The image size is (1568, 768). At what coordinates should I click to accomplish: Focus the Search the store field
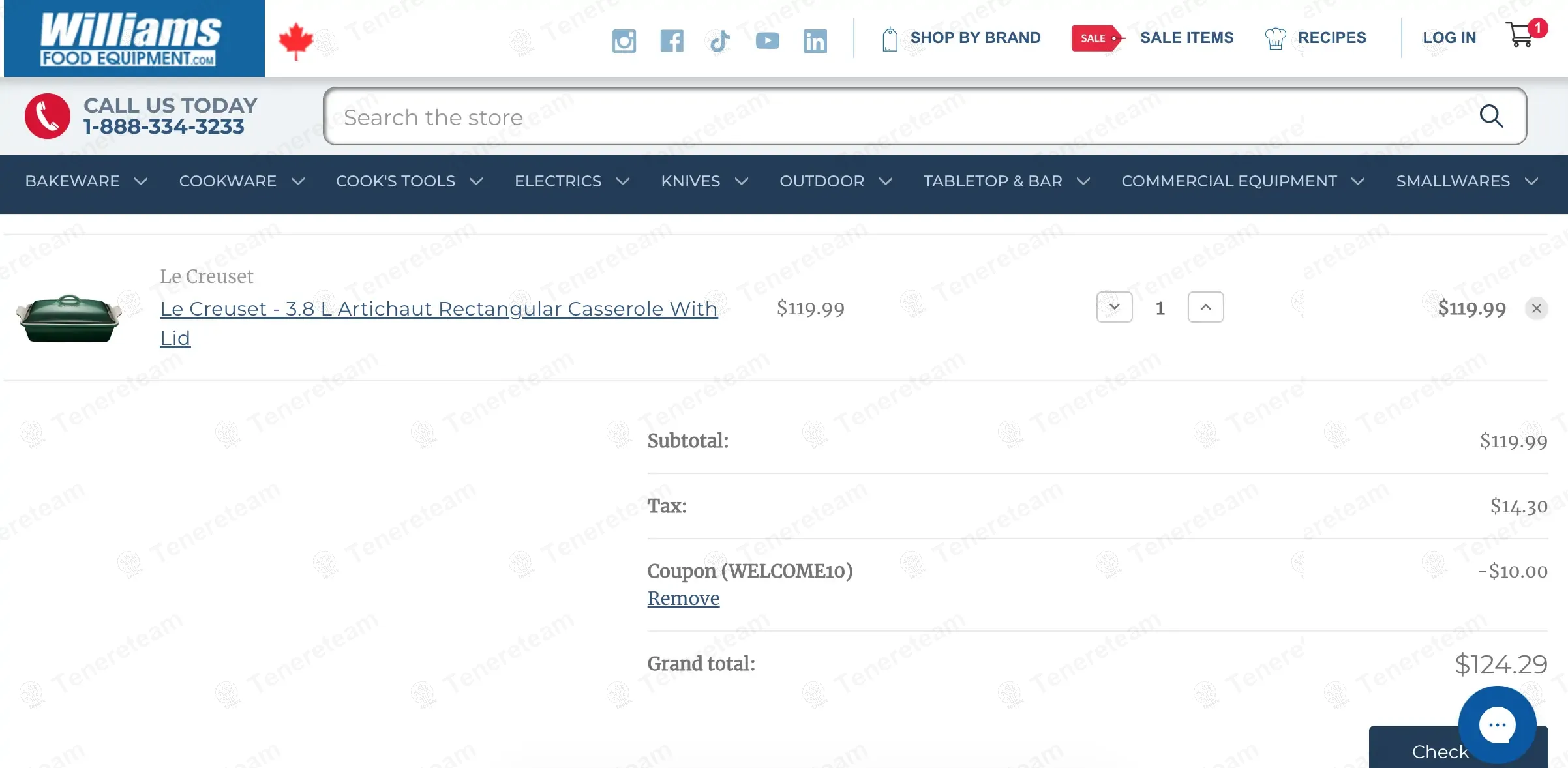[x=925, y=116]
